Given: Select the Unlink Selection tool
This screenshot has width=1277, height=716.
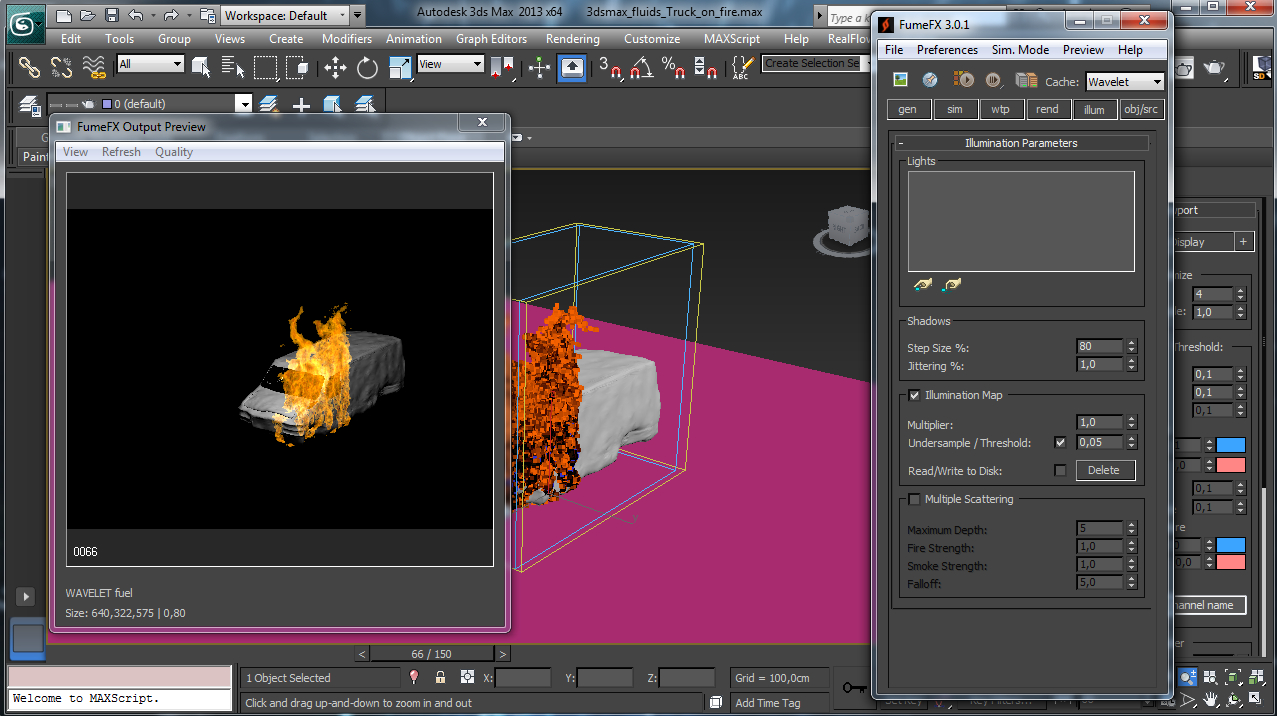Looking at the screenshot, I should click(x=61, y=67).
